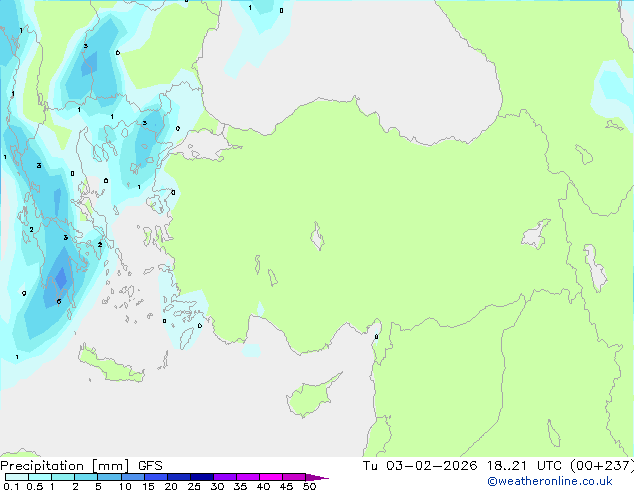Select the 2–5 mm legend color swatch
The height and width of the screenshot is (490, 634).
pyautogui.click(x=86, y=477)
